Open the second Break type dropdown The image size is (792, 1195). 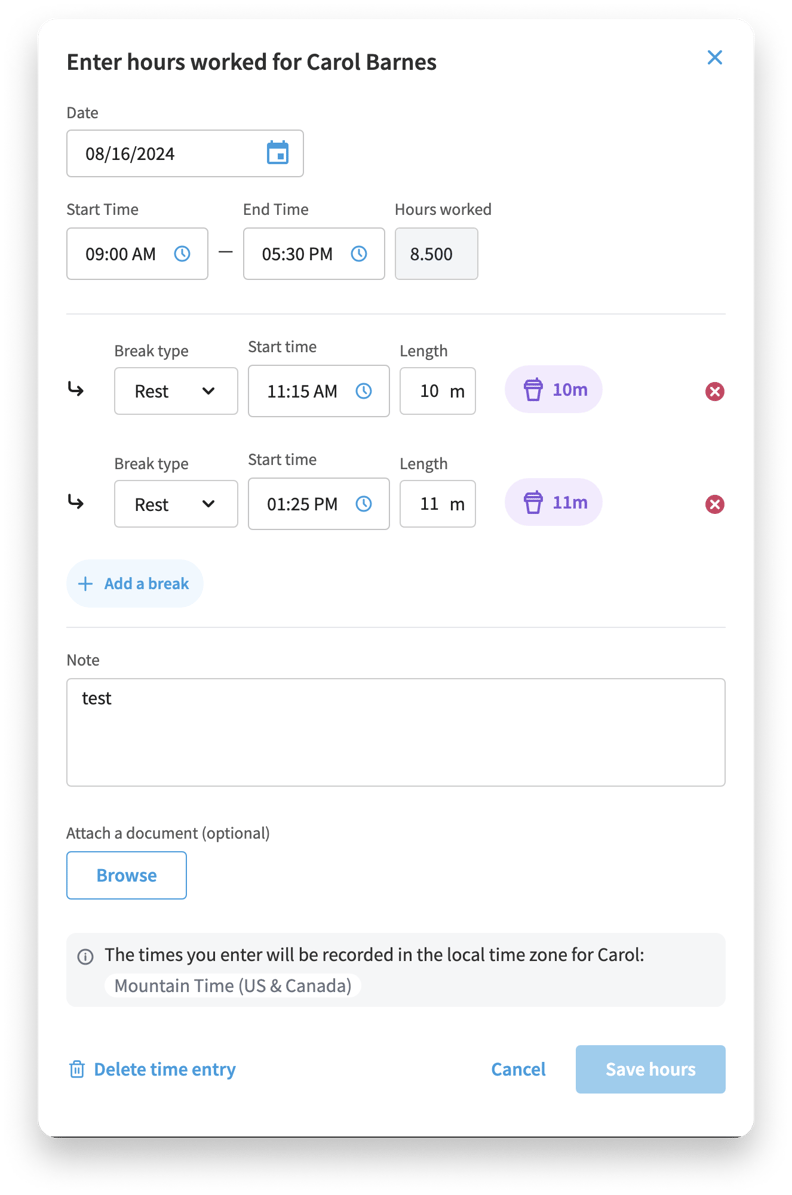tap(176, 504)
